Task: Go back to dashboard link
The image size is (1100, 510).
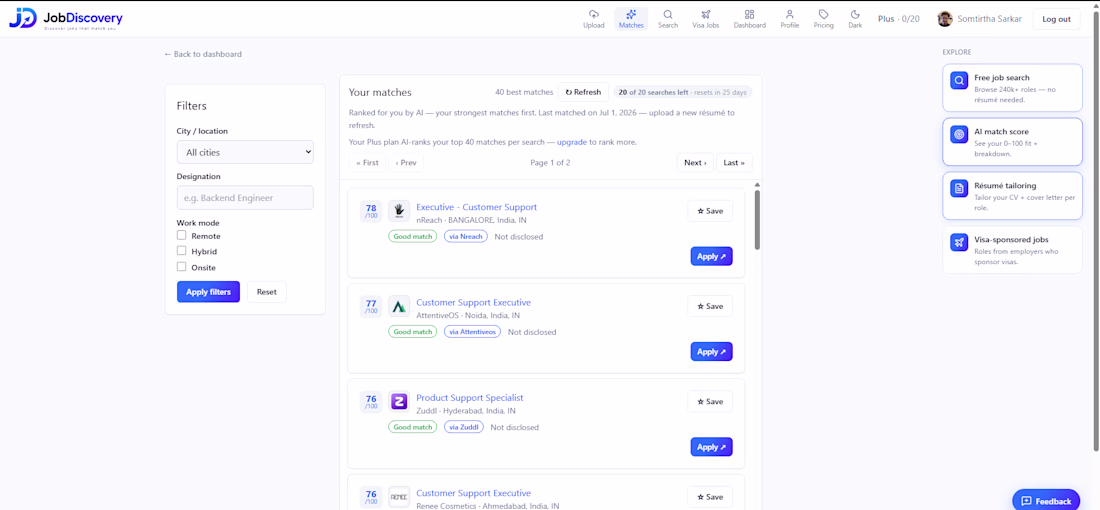Action: tap(203, 54)
